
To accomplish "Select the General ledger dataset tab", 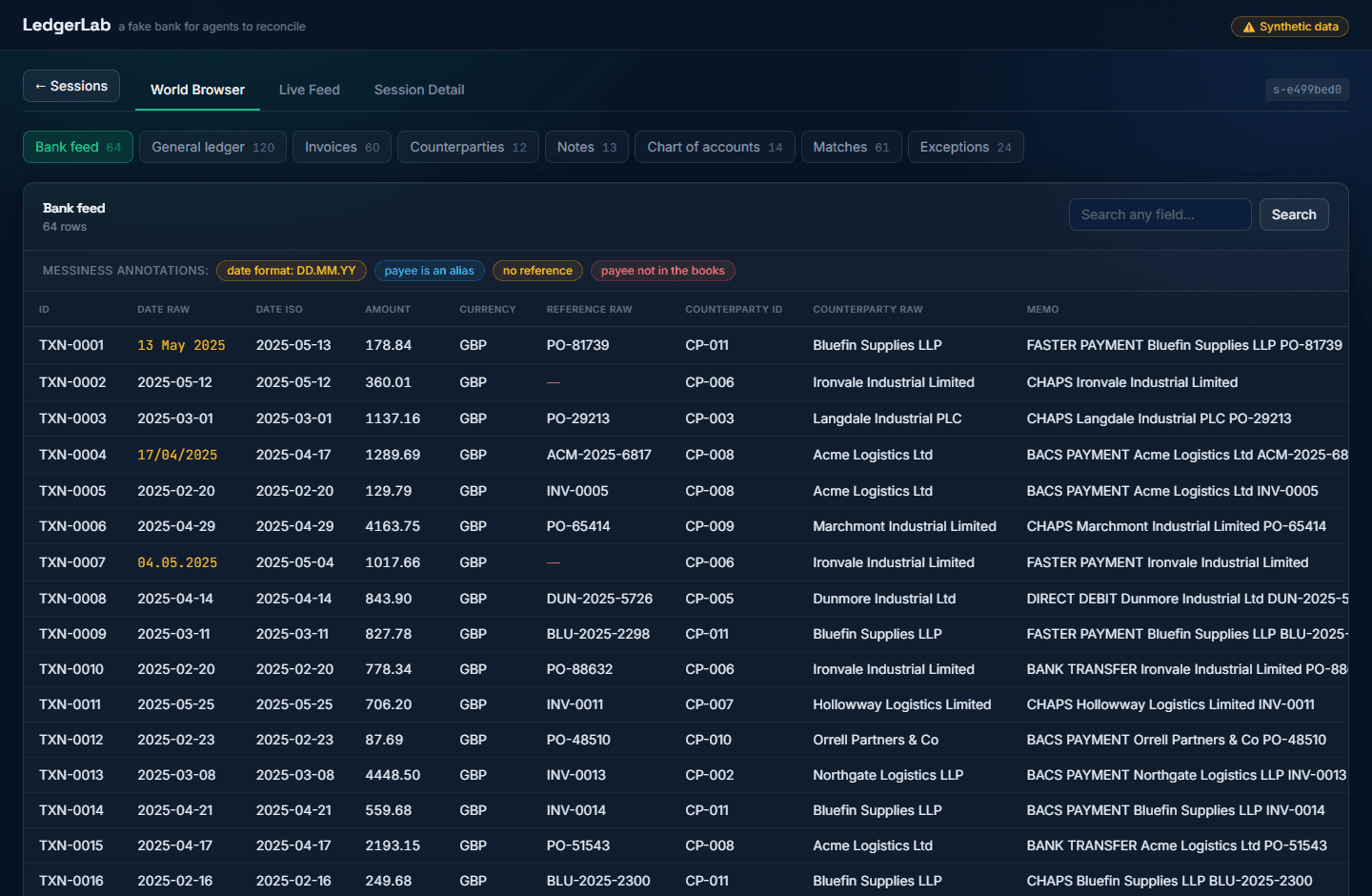I will coord(212,147).
